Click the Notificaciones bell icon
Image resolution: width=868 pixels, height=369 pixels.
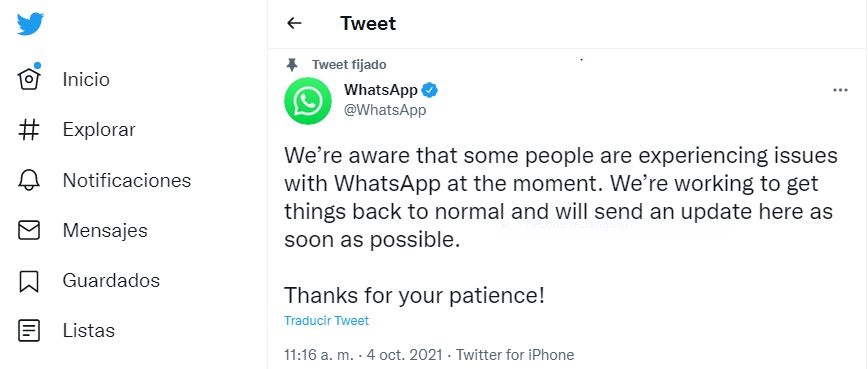[x=29, y=180]
